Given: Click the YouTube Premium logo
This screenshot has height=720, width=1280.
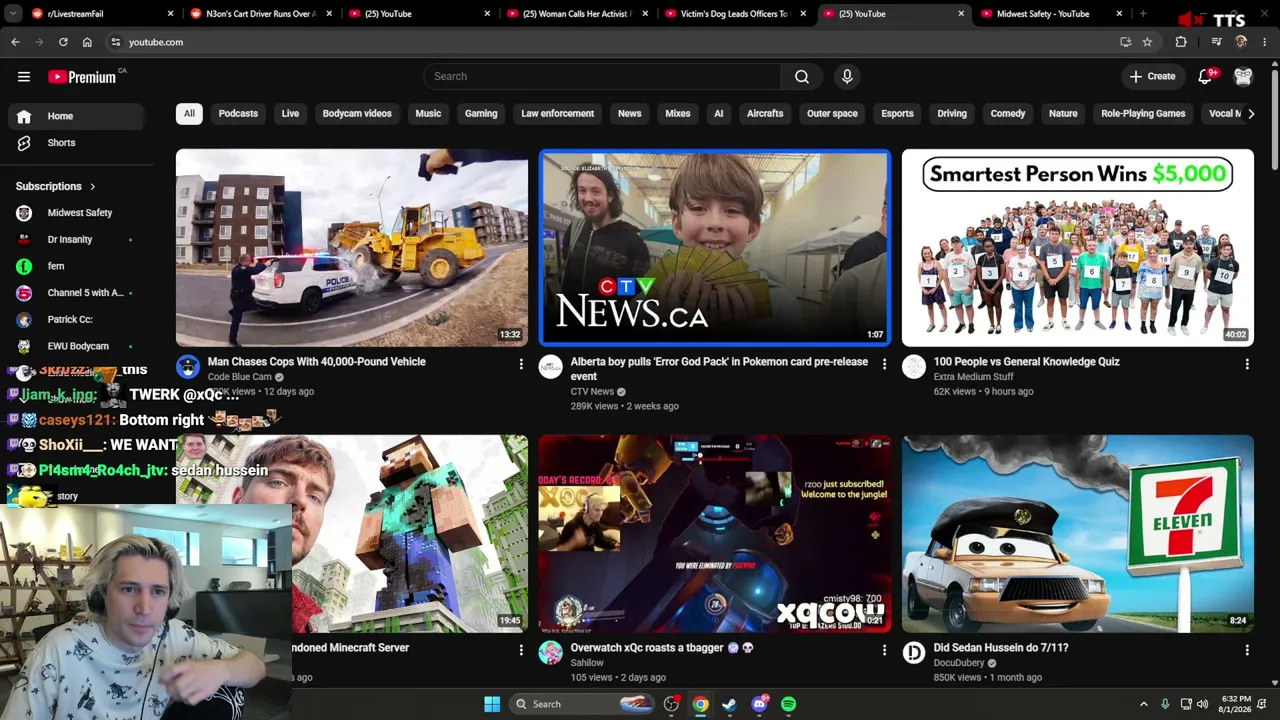Looking at the screenshot, I should [x=82, y=77].
